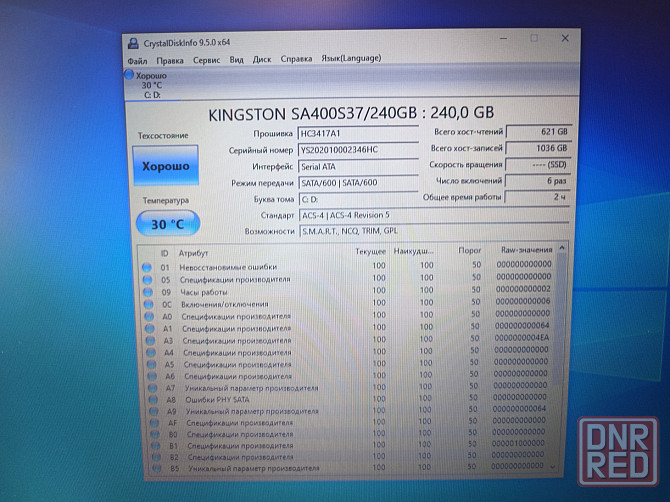Click the transfer mode field SATA/600 | SATA/600
This screenshot has width=670, height=502.
click(358, 182)
